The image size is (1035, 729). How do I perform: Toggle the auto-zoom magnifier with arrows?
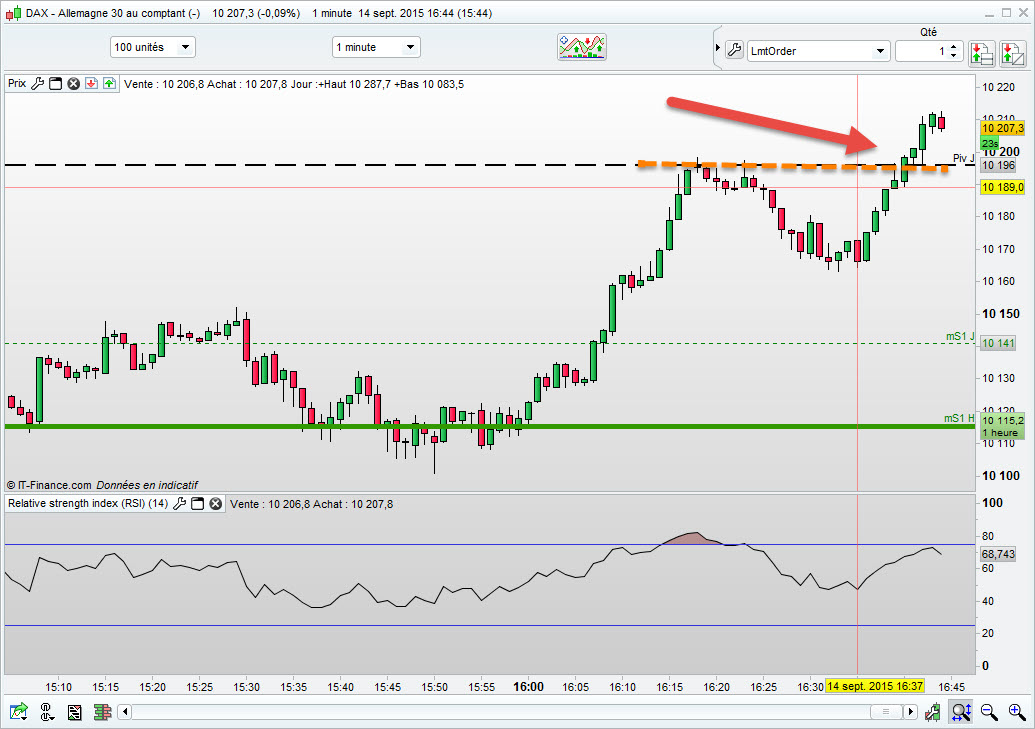tap(961, 712)
